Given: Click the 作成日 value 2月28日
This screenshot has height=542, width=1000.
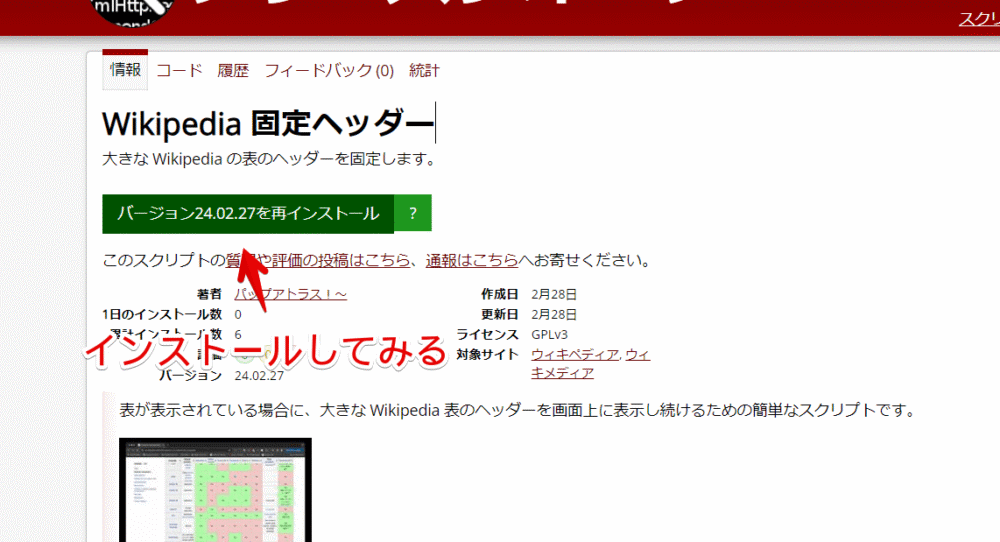Looking at the screenshot, I should 554,295.
